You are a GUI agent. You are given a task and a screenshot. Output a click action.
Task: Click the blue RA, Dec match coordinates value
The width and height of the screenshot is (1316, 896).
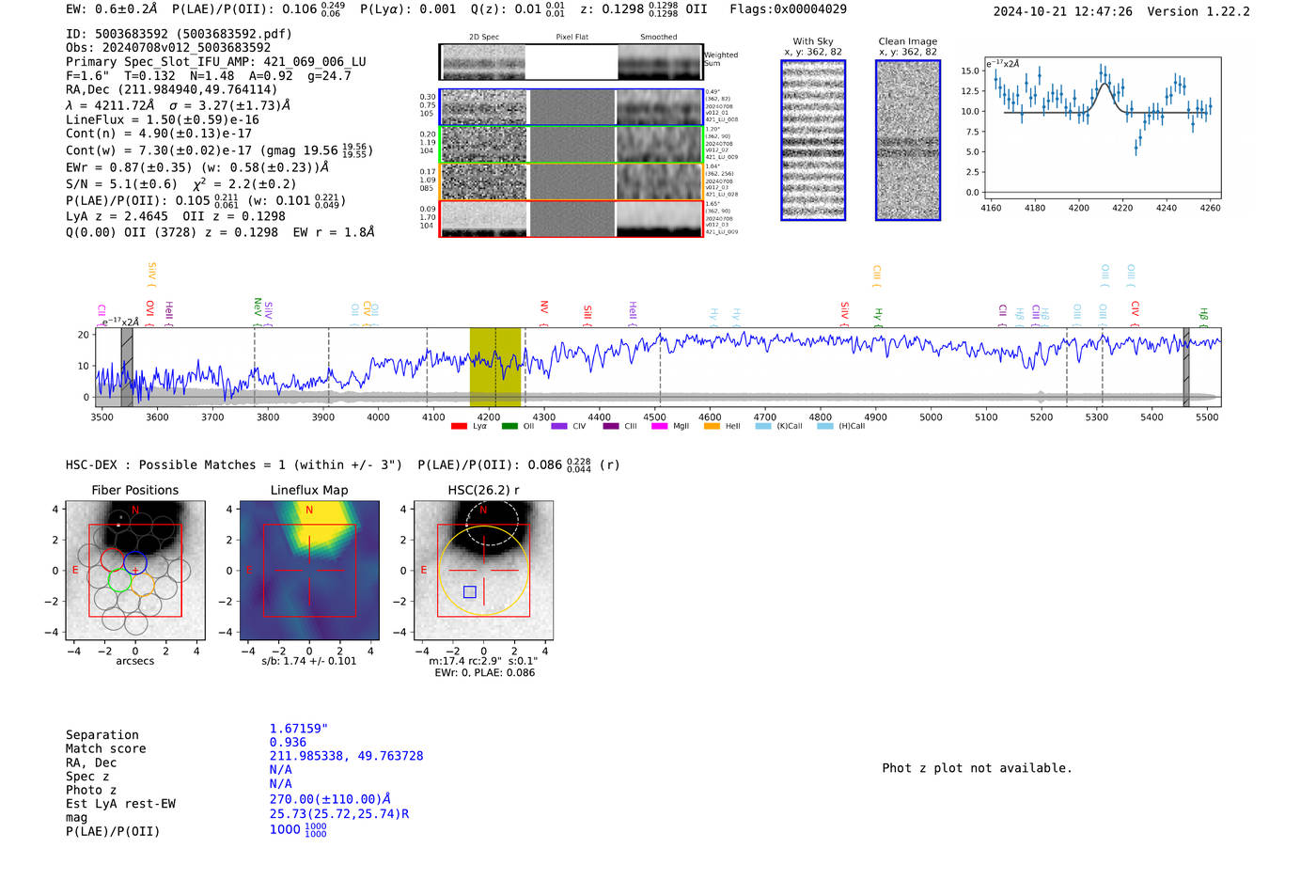pyautogui.click(x=346, y=756)
